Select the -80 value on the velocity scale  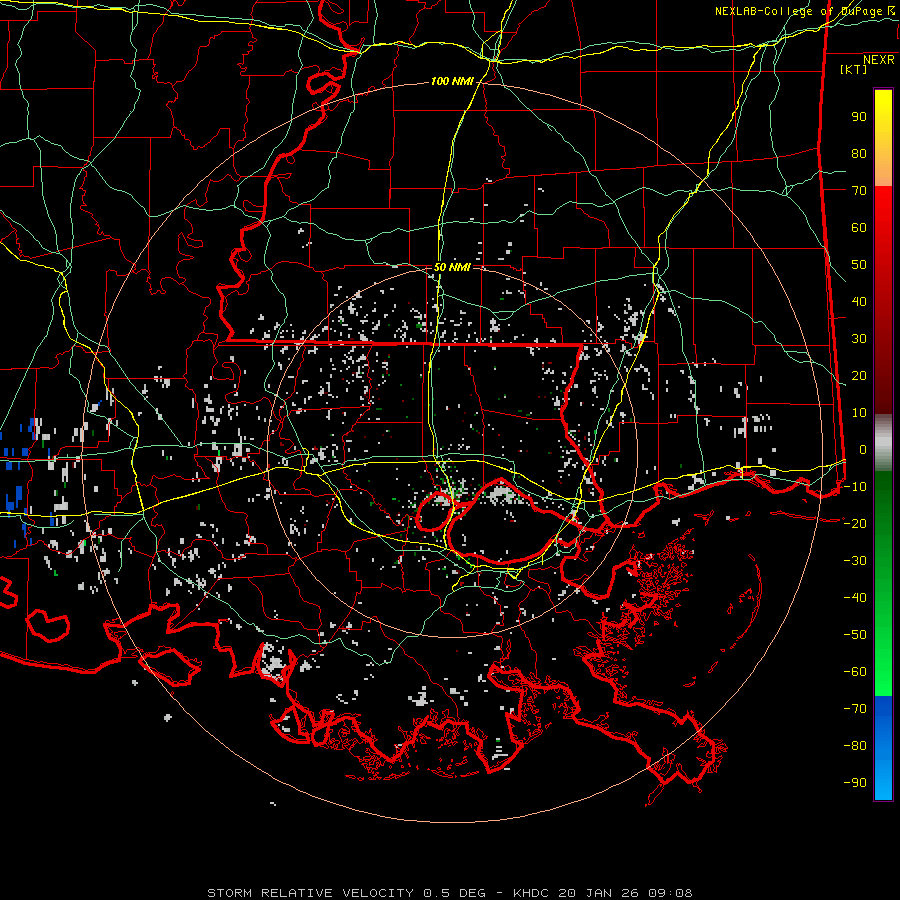click(855, 746)
